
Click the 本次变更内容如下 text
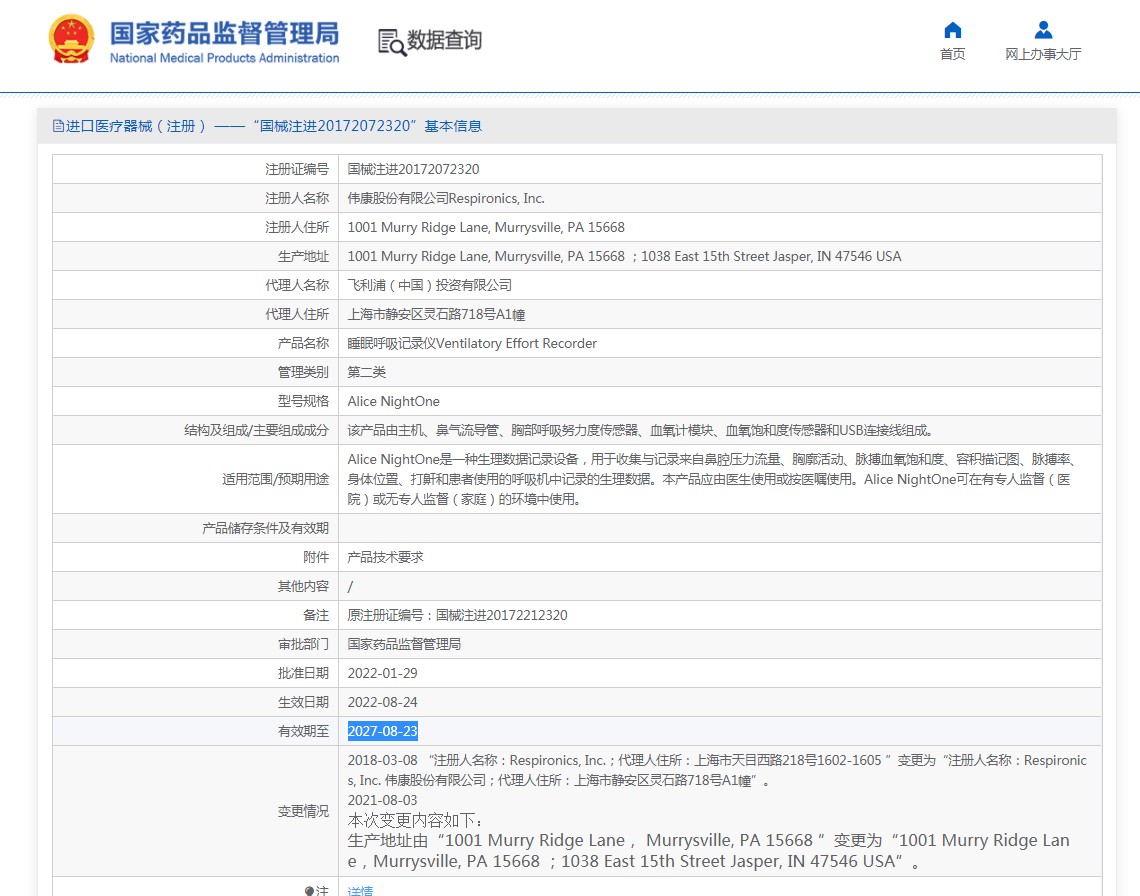coord(415,820)
